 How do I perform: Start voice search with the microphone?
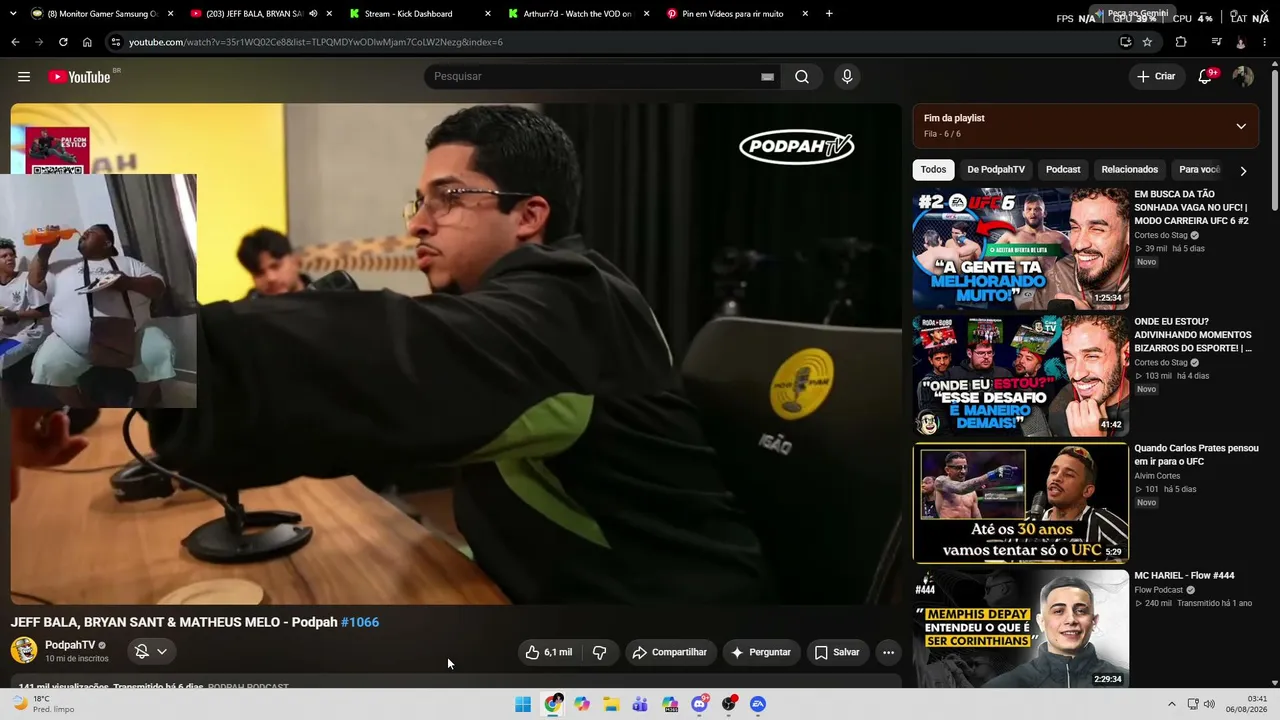tap(847, 77)
